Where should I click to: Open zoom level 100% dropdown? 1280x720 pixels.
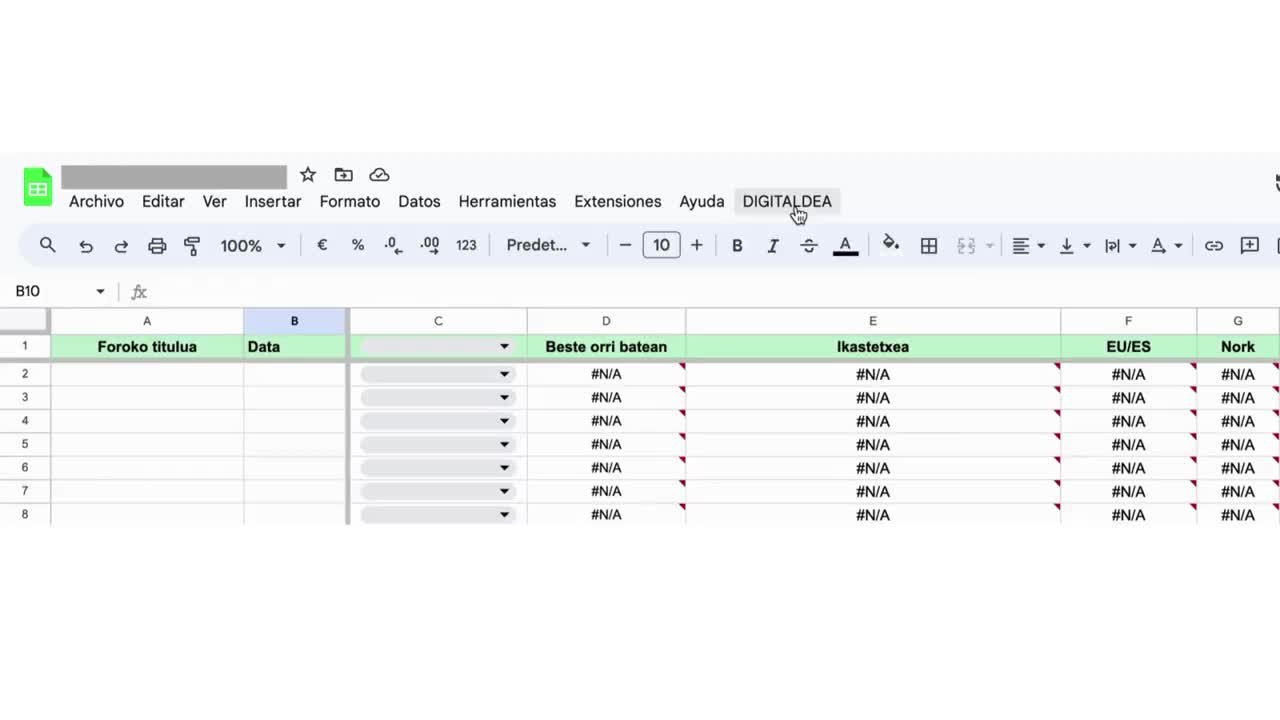[x=253, y=246]
